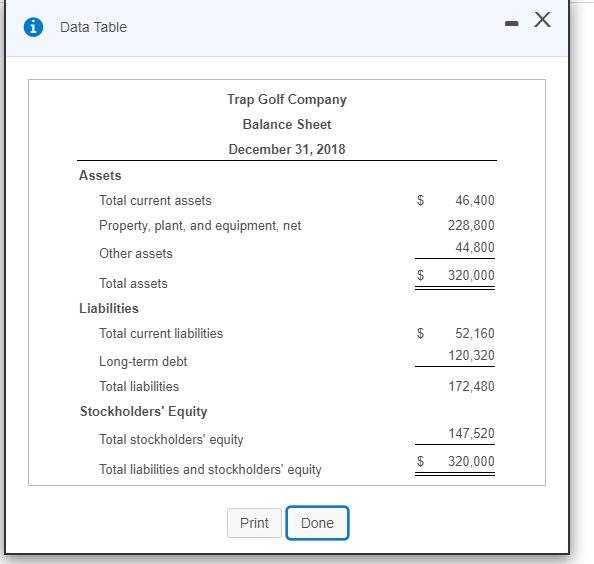Click the 228,800 value
Viewport: 594px width, 564px height.
tap(471, 225)
